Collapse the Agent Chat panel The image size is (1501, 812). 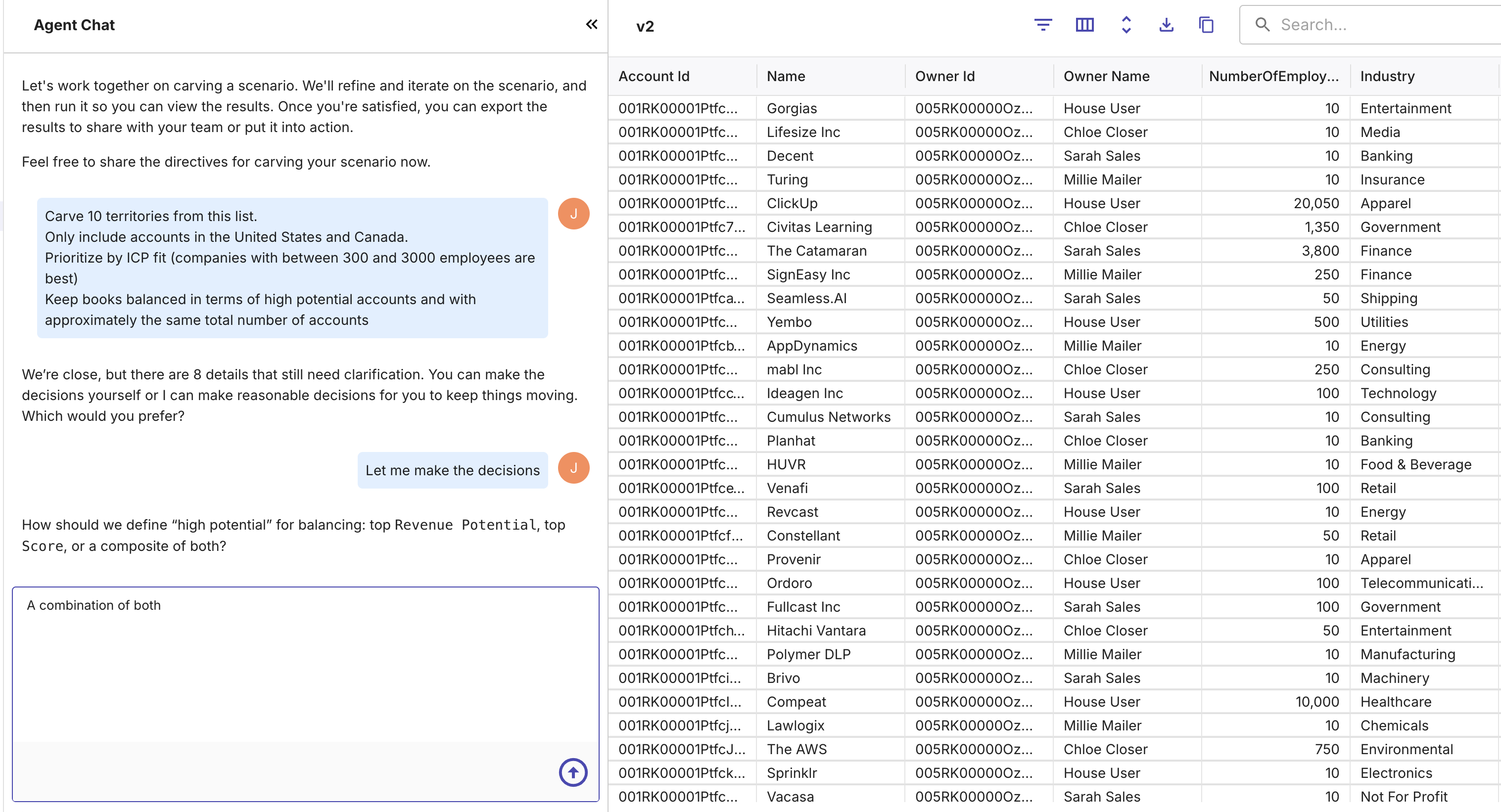591,24
